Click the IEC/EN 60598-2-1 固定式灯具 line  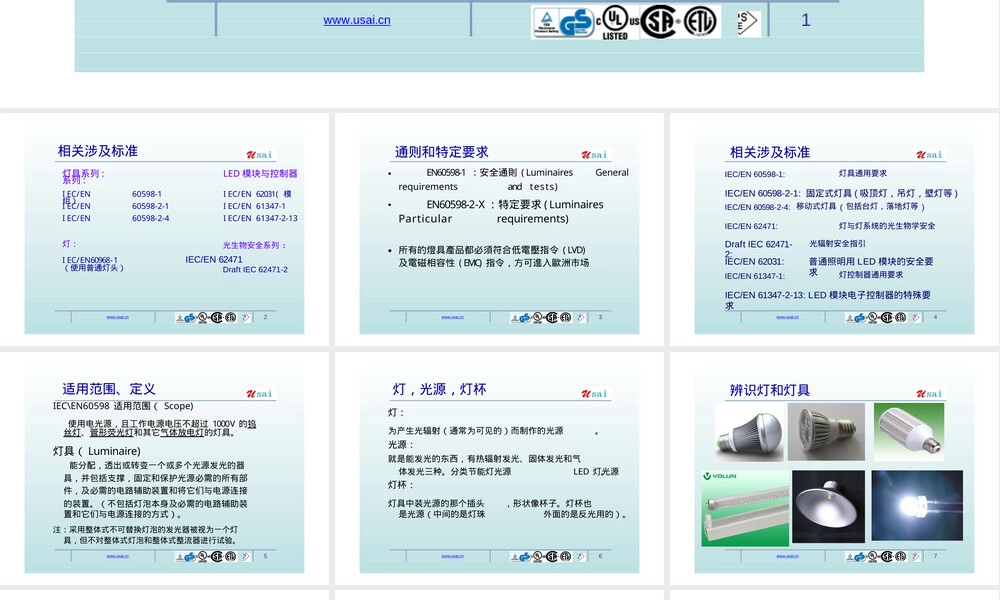[x=841, y=193]
